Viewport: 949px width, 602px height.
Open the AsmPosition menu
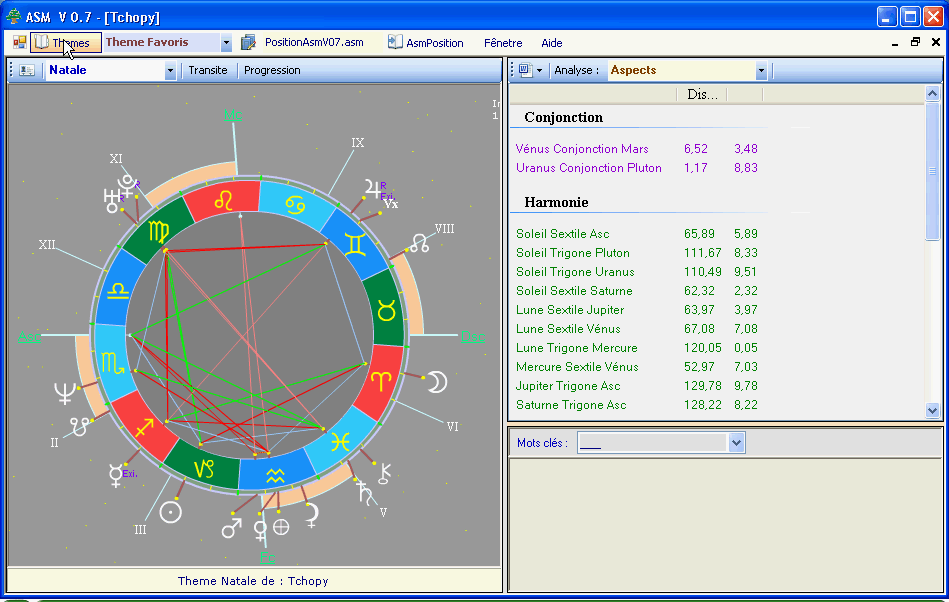[x=435, y=43]
